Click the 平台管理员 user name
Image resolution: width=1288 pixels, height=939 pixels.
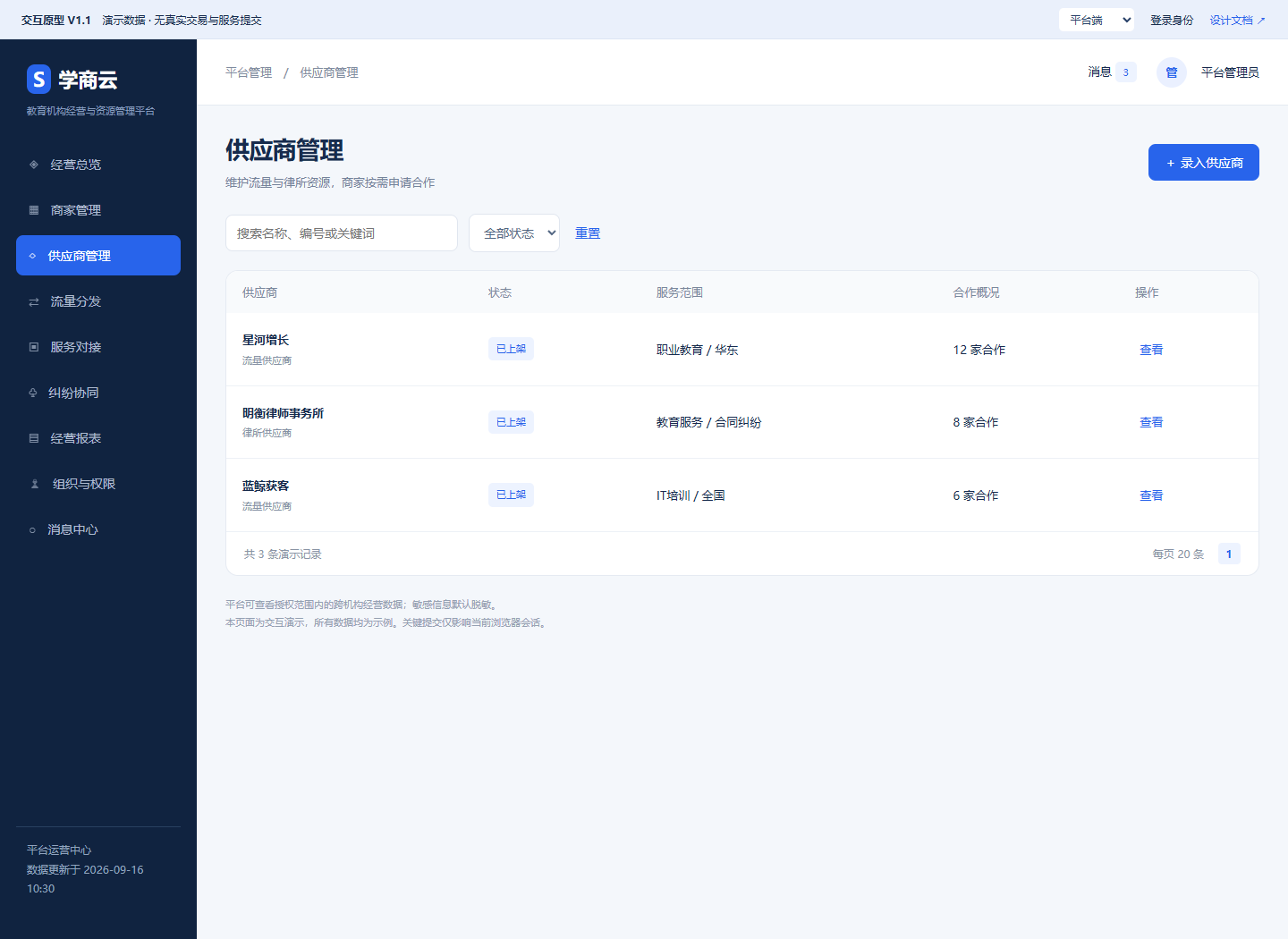click(x=1230, y=72)
